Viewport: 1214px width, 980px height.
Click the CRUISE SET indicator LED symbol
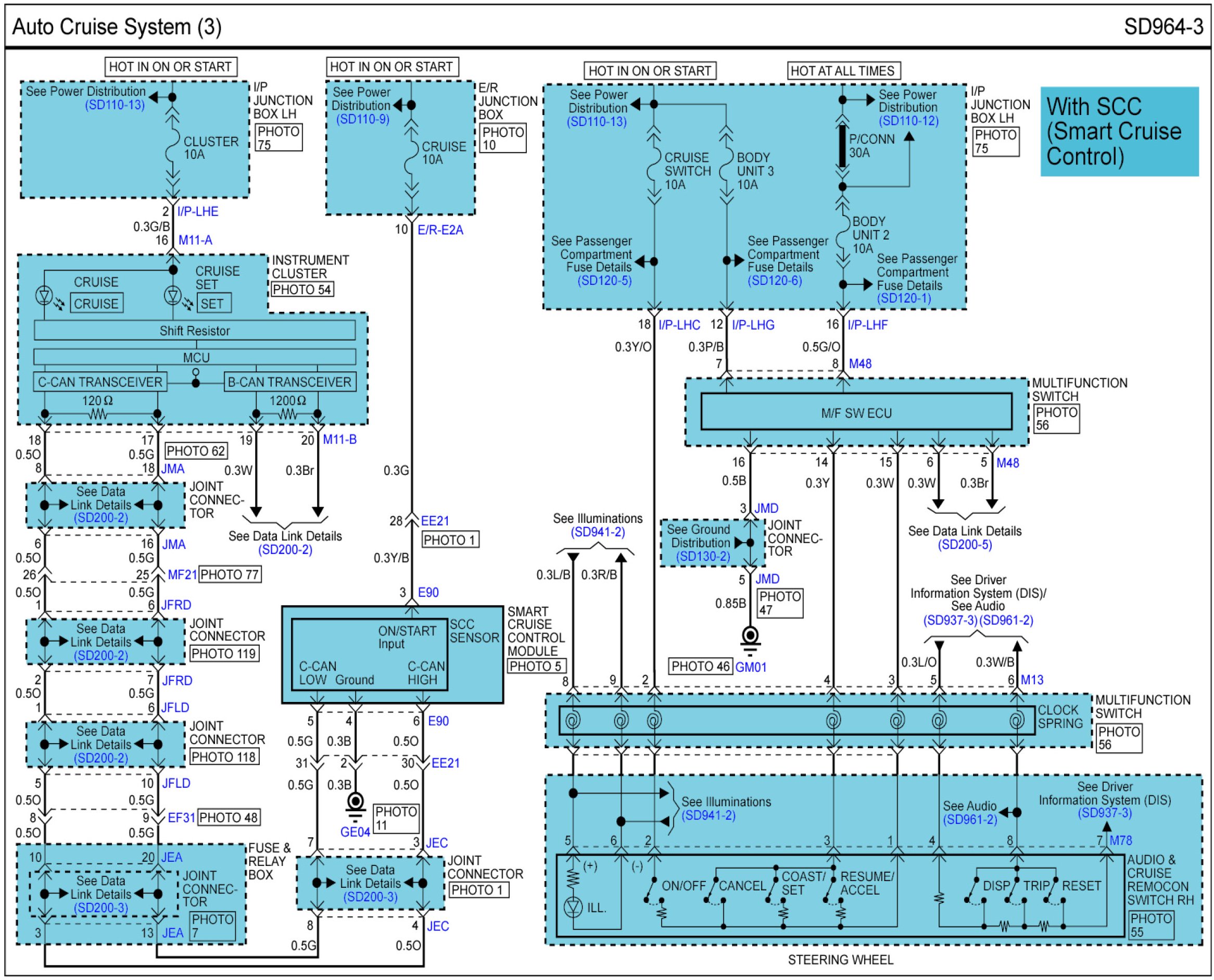172,295
